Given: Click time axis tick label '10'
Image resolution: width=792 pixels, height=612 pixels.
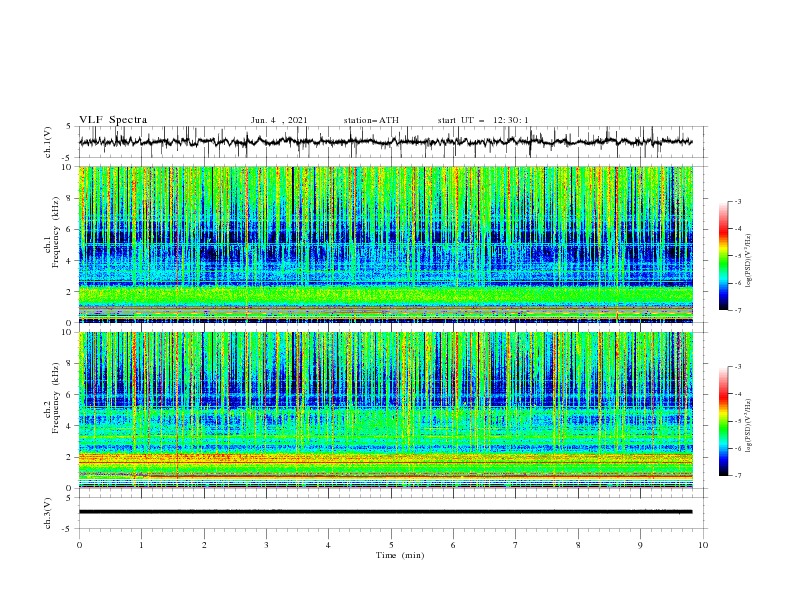Looking at the screenshot, I should click(x=703, y=545).
